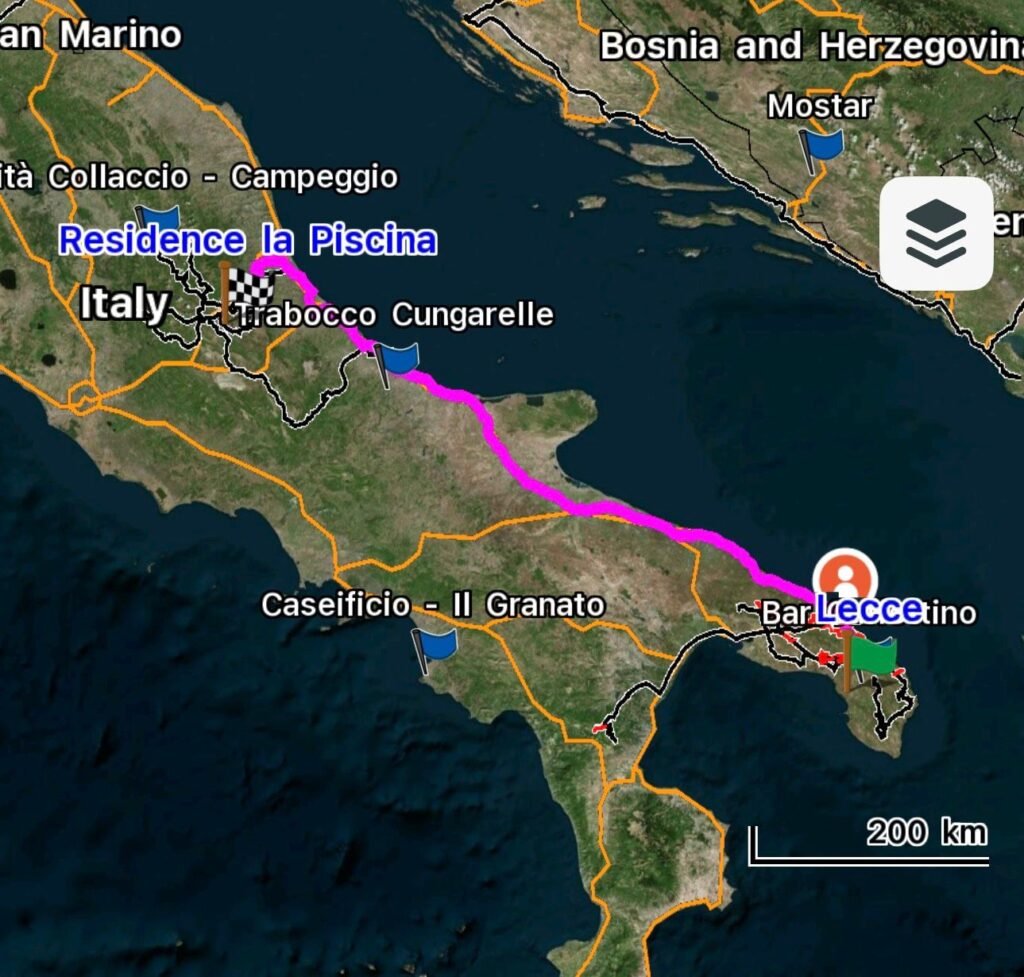Viewport: 1024px width, 977px height.
Task: Select the Residence la Piscina label
Action: point(248,240)
